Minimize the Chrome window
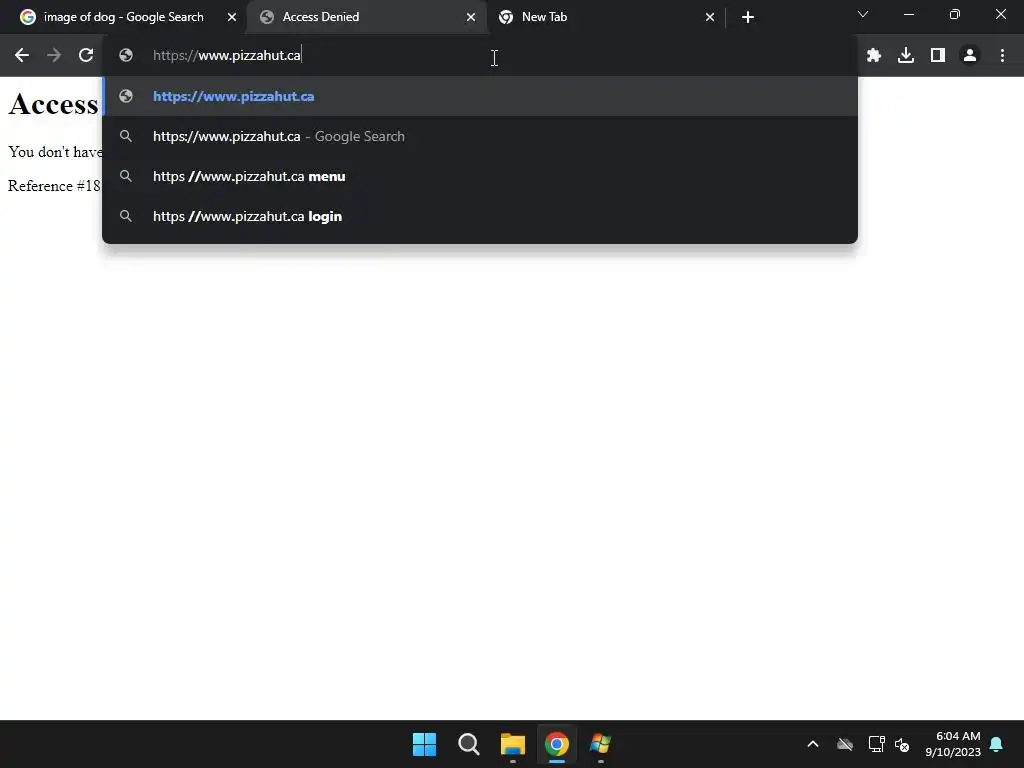1024x768 pixels. click(908, 14)
